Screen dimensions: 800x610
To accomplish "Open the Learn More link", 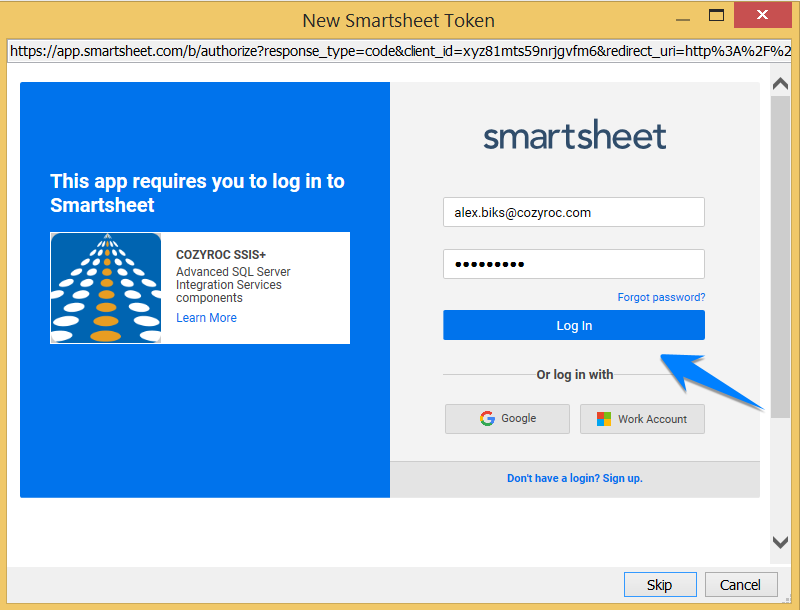I will (x=206, y=318).
